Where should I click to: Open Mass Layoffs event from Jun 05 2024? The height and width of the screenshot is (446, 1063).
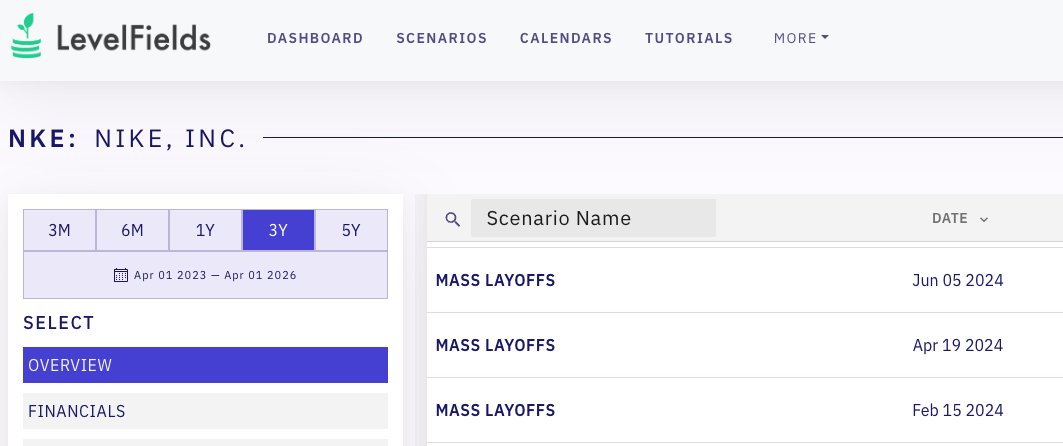point(496,281)
